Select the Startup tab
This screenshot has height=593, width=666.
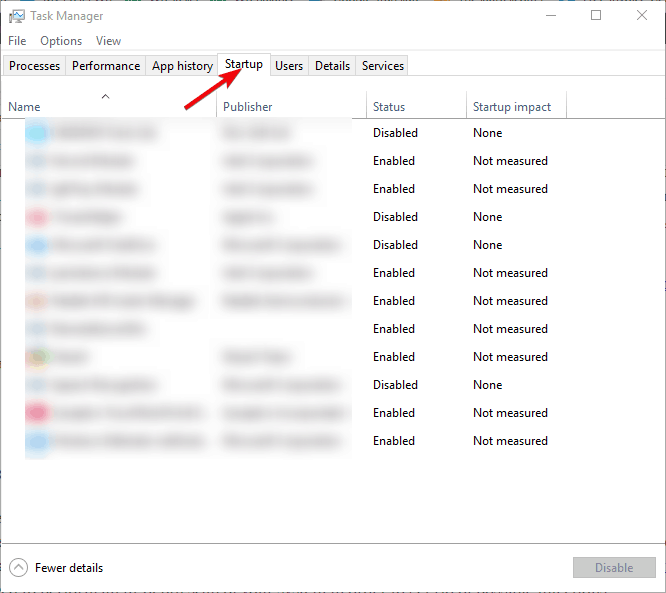click(244, 64)
